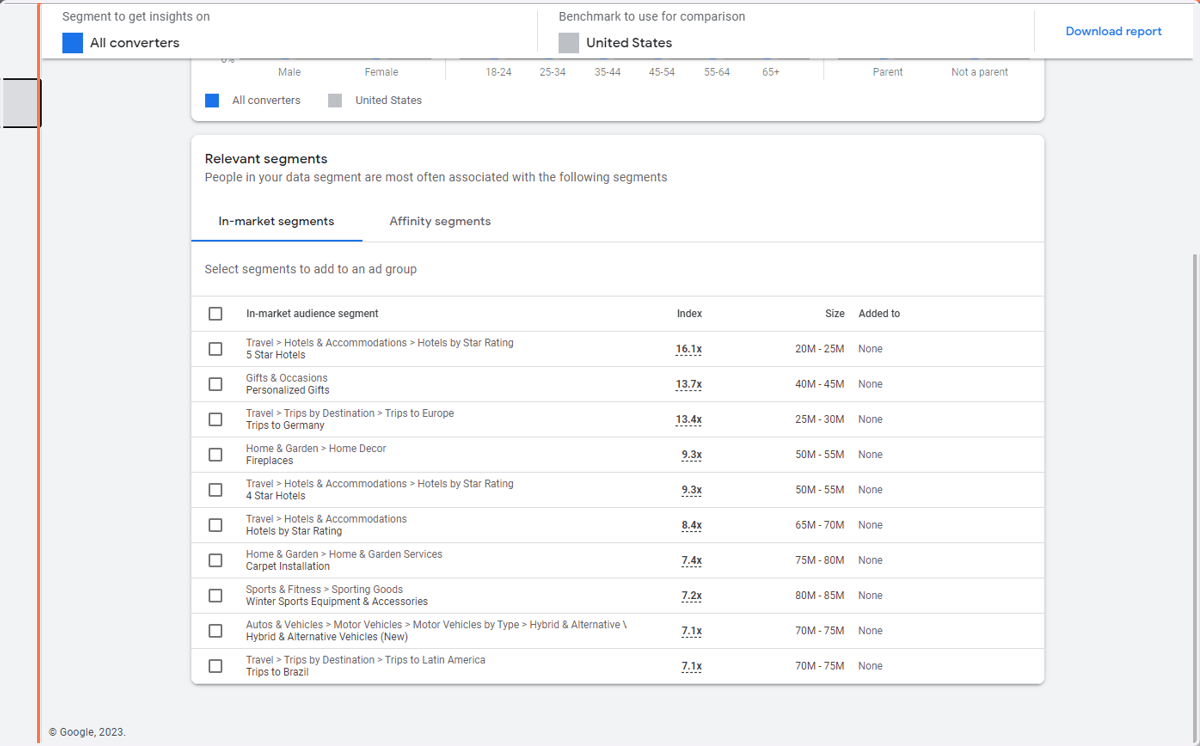Tick the Trips to Brazil checkbox

point(215,666)
